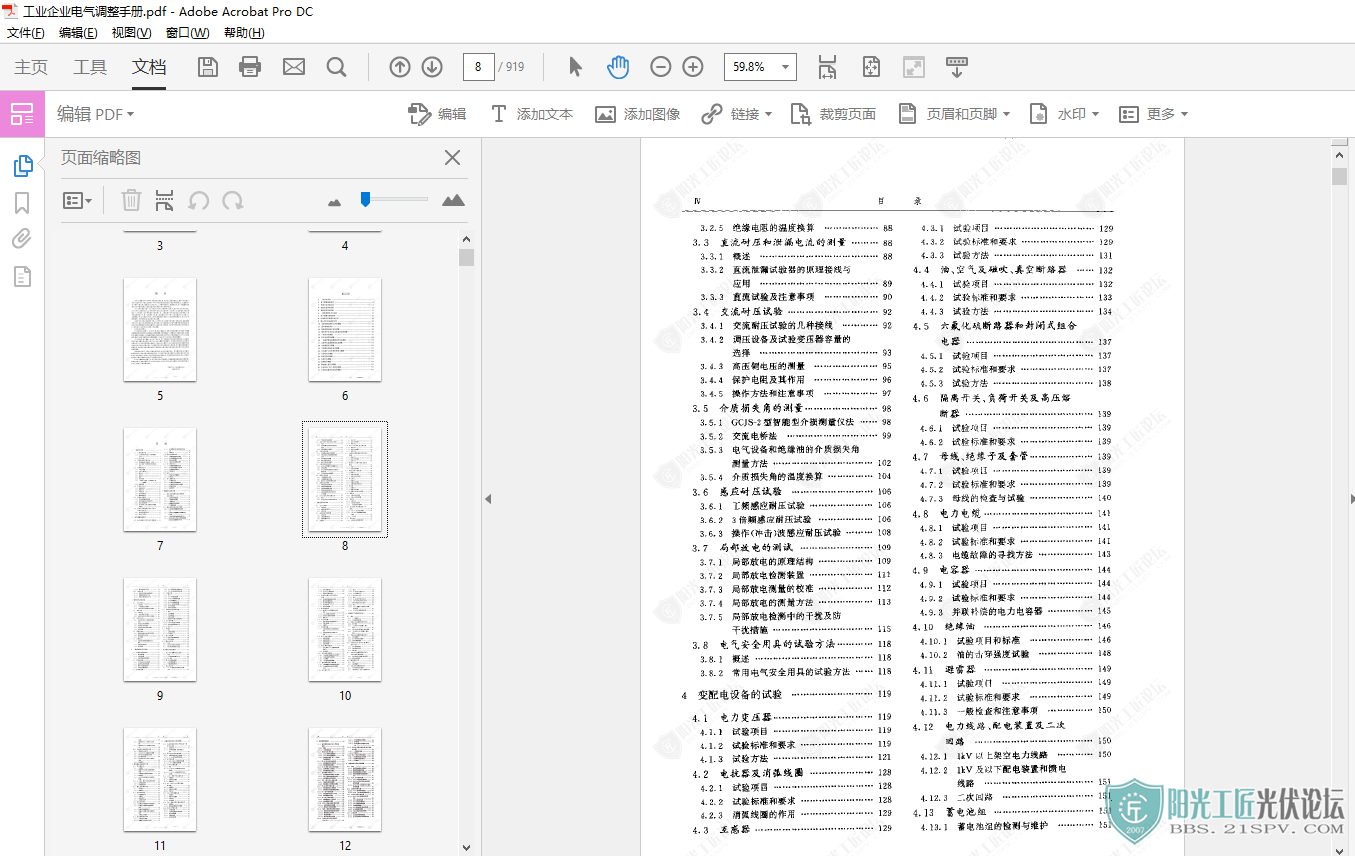Zoom in with the plus icon

coord(693,67)
